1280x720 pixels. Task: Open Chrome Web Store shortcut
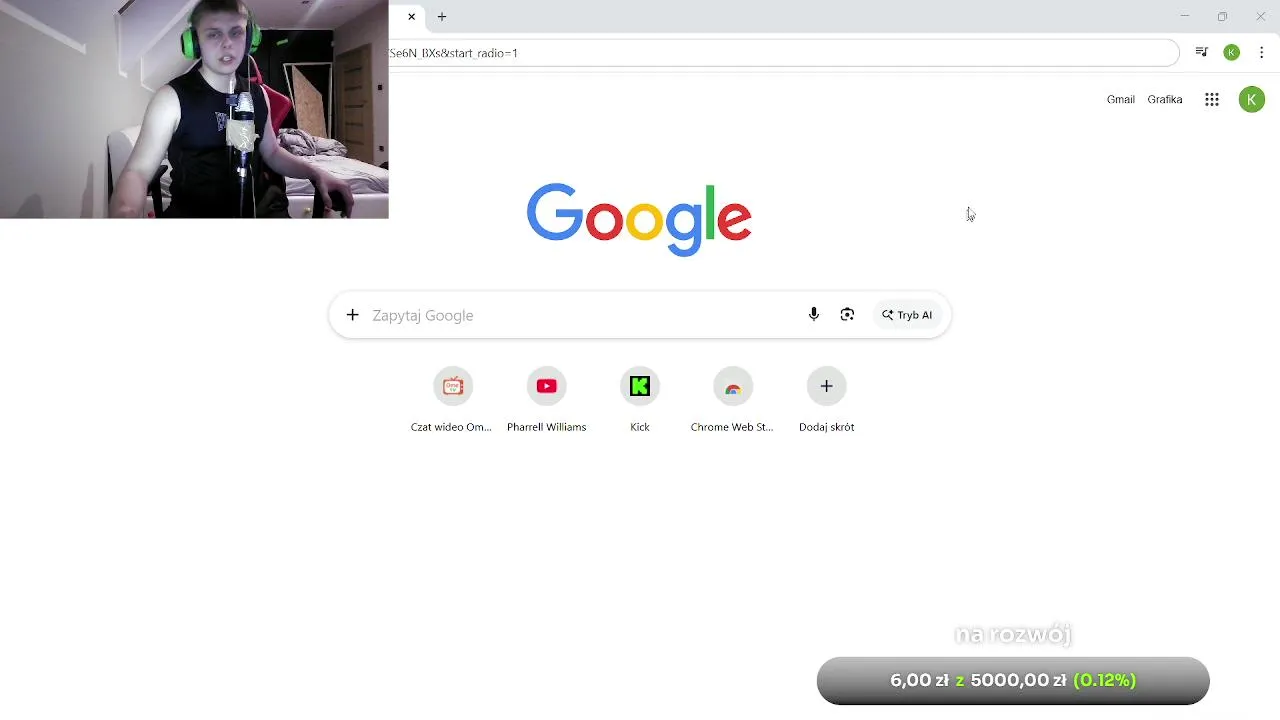[x=733, y=386]
